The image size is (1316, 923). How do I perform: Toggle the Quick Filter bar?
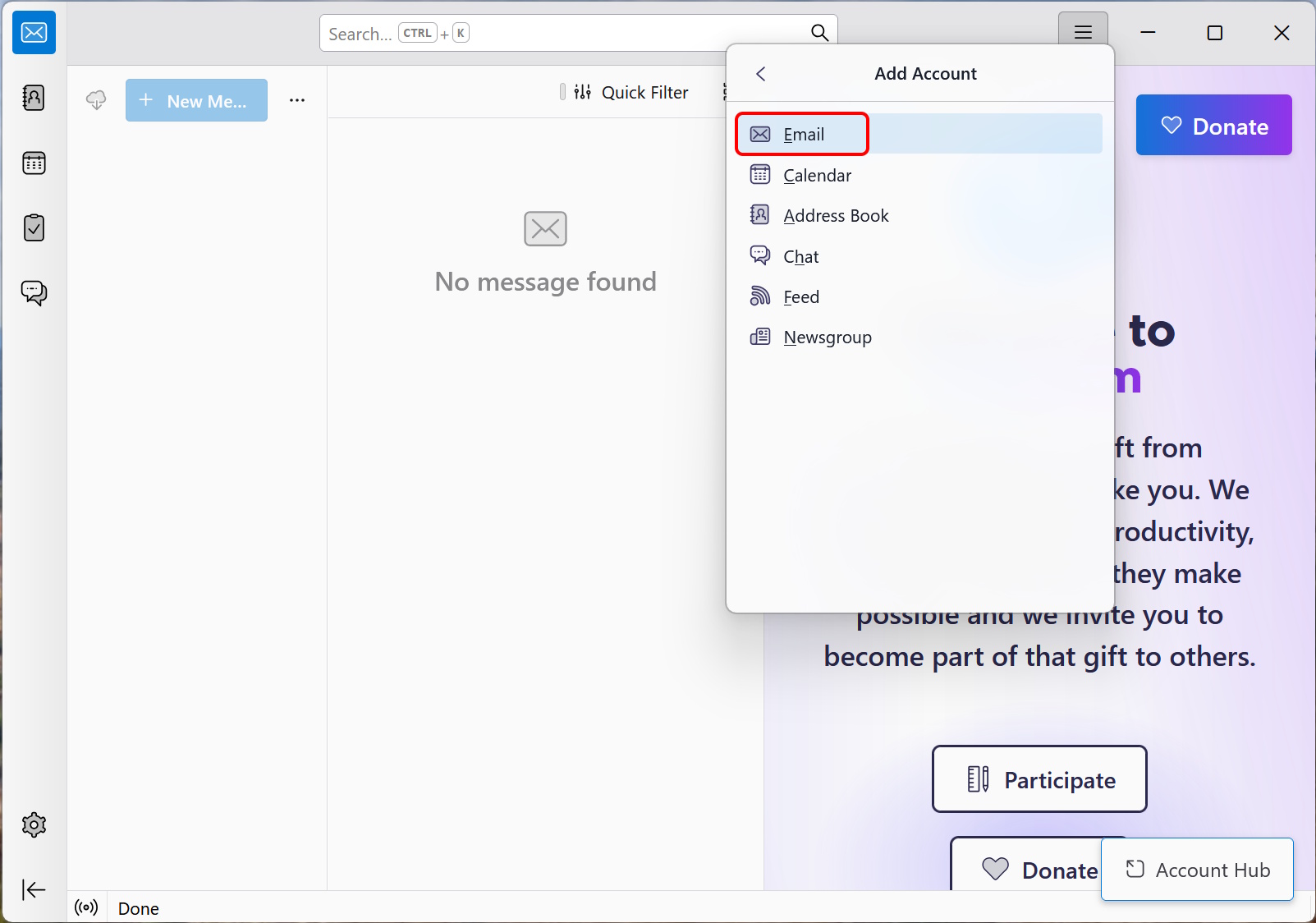pos(631,92)
